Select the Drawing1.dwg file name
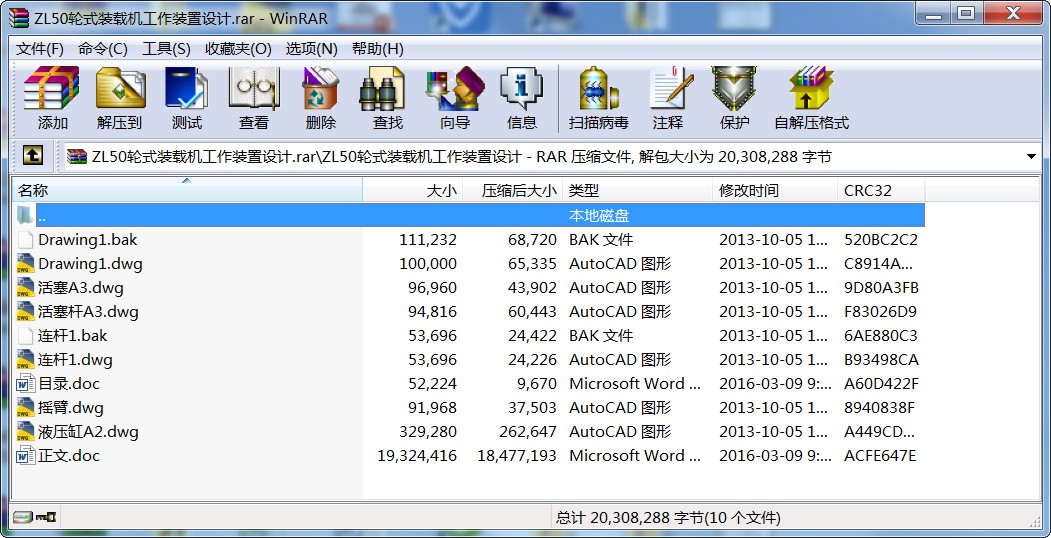The image size is (1051, 538). click(90, 263)
